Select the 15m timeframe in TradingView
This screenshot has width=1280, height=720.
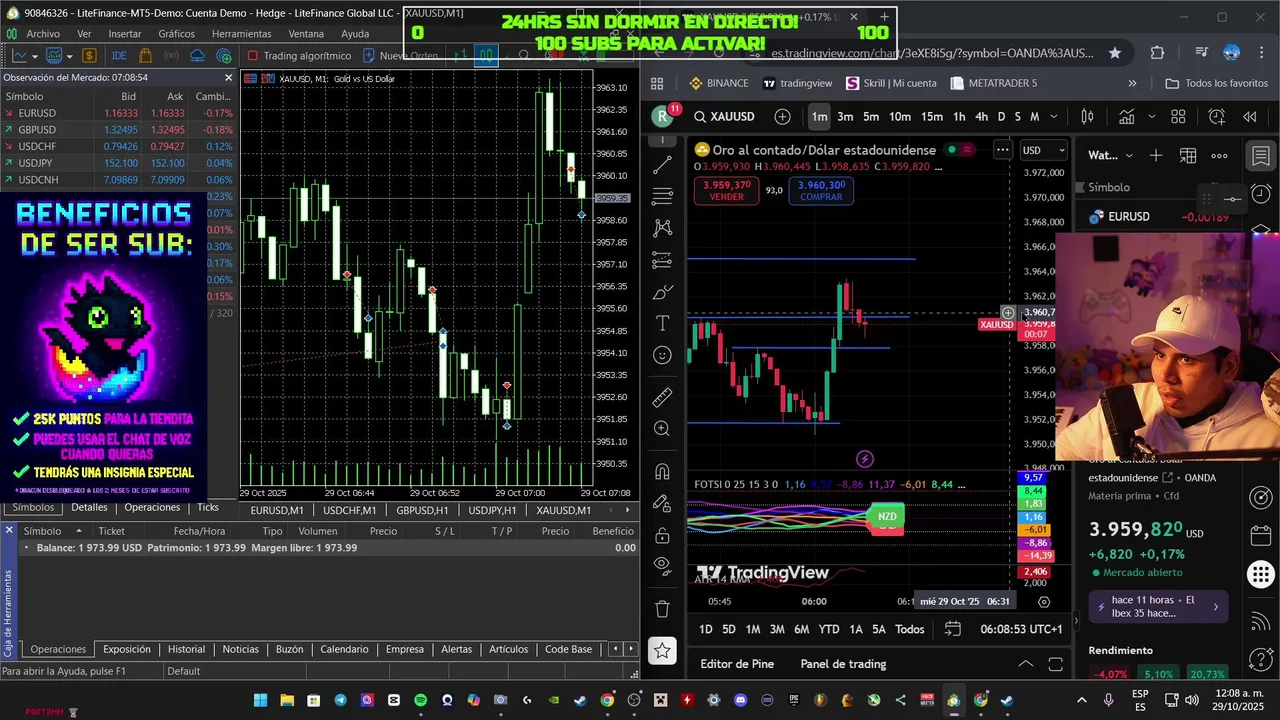tap(931, 117)
